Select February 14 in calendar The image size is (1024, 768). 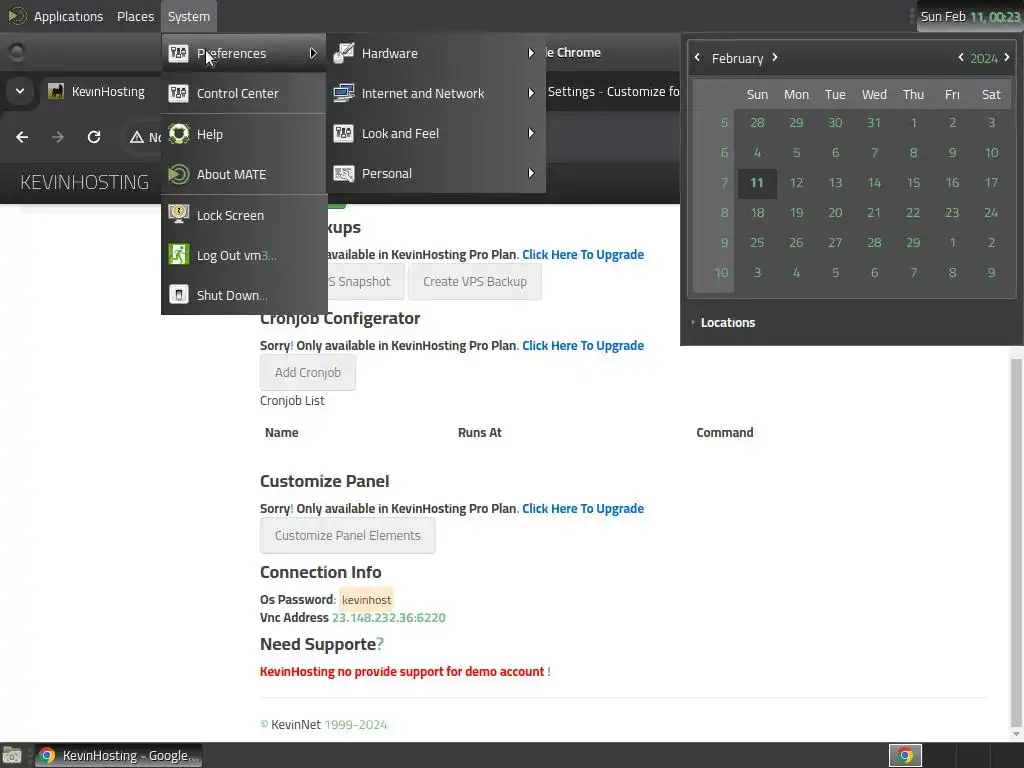pos(874,183)
